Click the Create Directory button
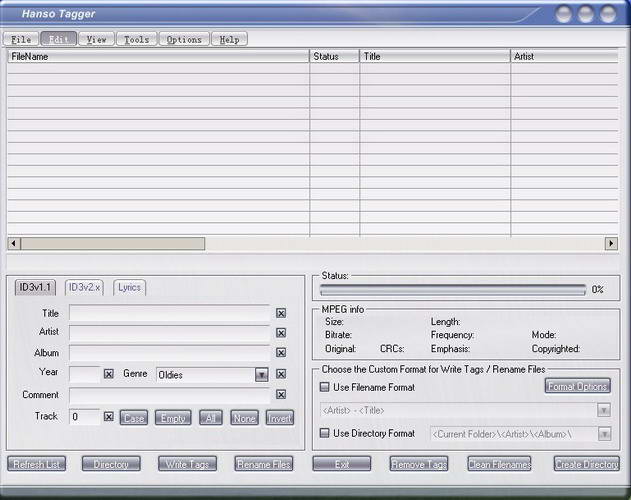Viewport: 631px width, 500px height. click(587, 464)
